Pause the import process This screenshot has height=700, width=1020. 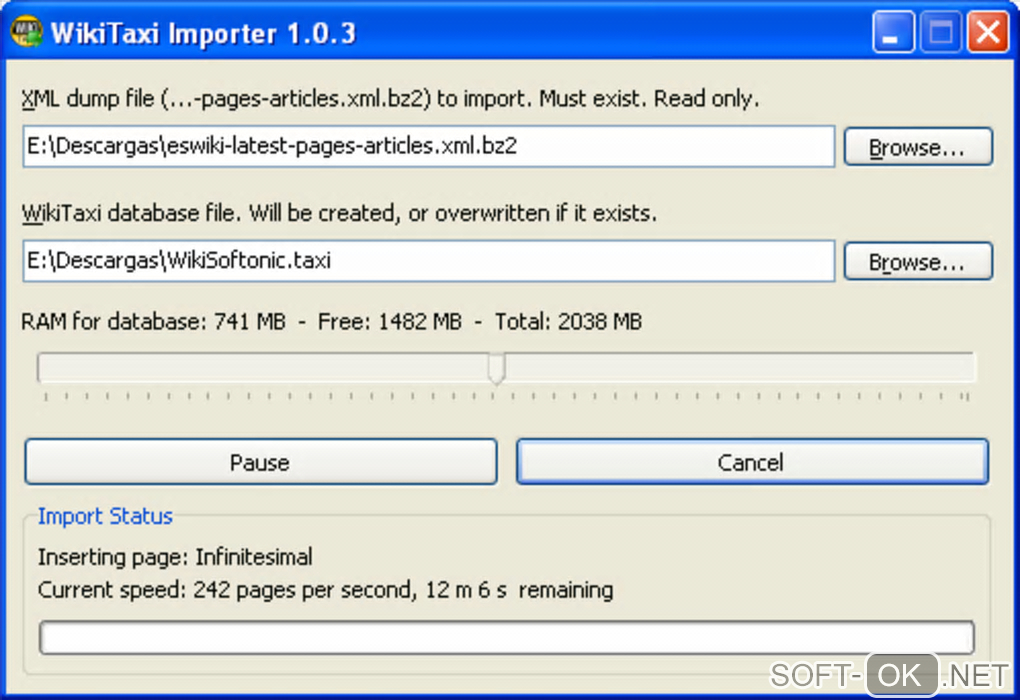[261, 462]
